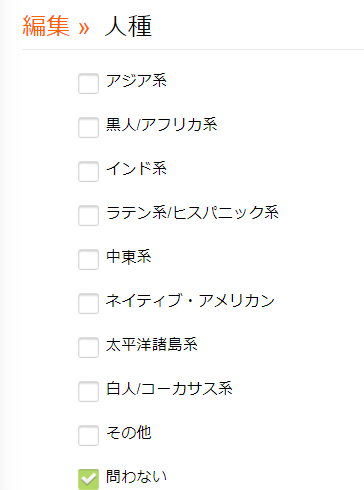This screenshot has width=364, height=490.
Task: Enable the 太平洋諸島系 checkbox
Action: click(88, 347)
